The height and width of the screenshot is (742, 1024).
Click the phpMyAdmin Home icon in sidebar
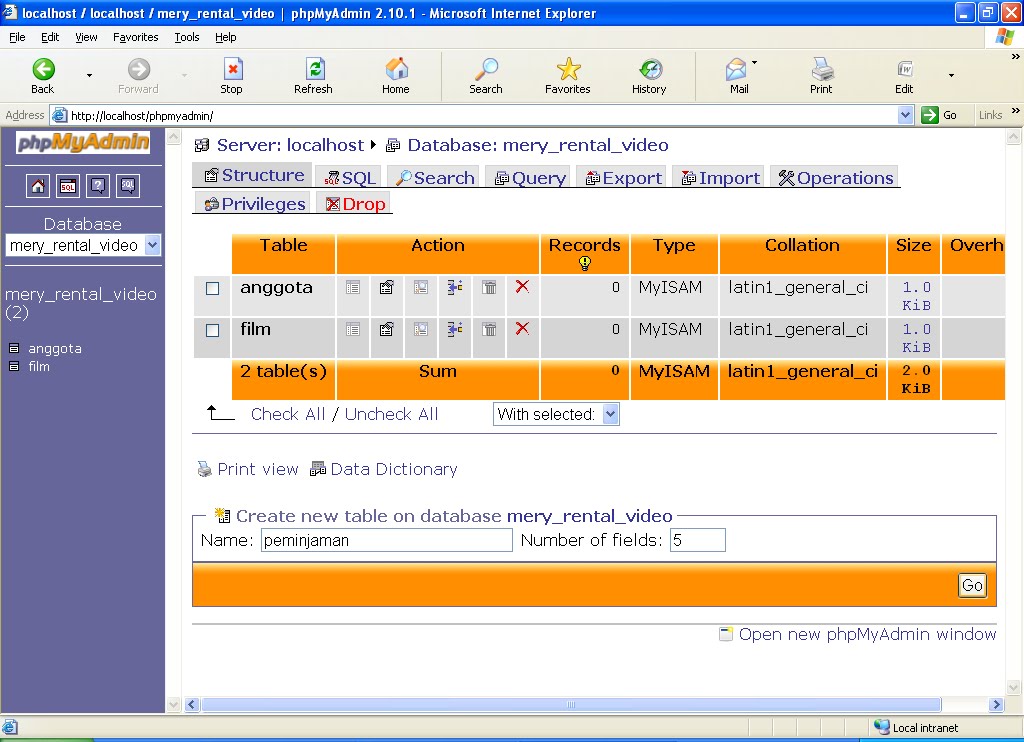click(x=38, y=186)
